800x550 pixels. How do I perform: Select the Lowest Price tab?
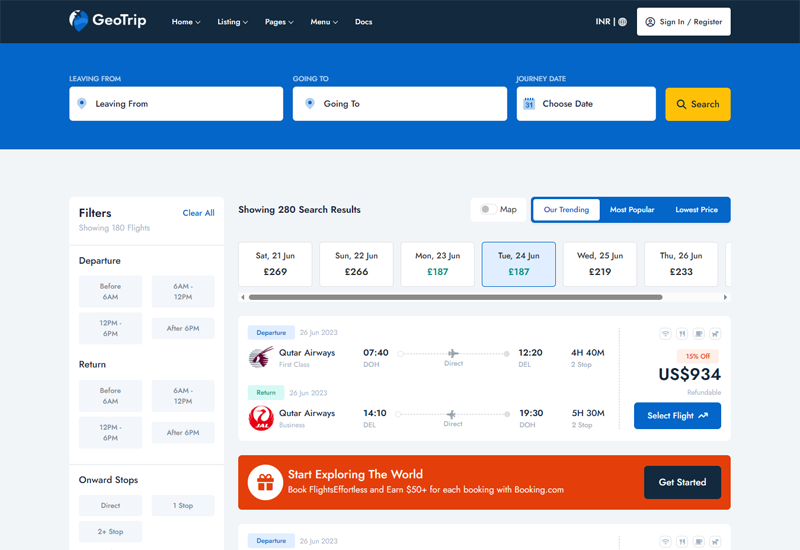coord(696,210)
